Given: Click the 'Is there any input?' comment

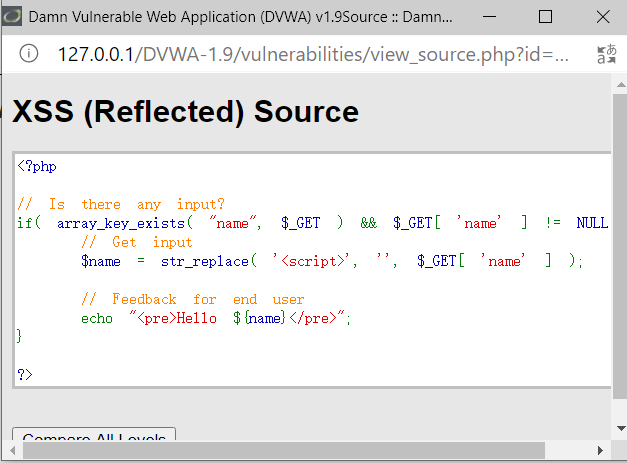Looking at the screenshot, I should tap(121, 204).
